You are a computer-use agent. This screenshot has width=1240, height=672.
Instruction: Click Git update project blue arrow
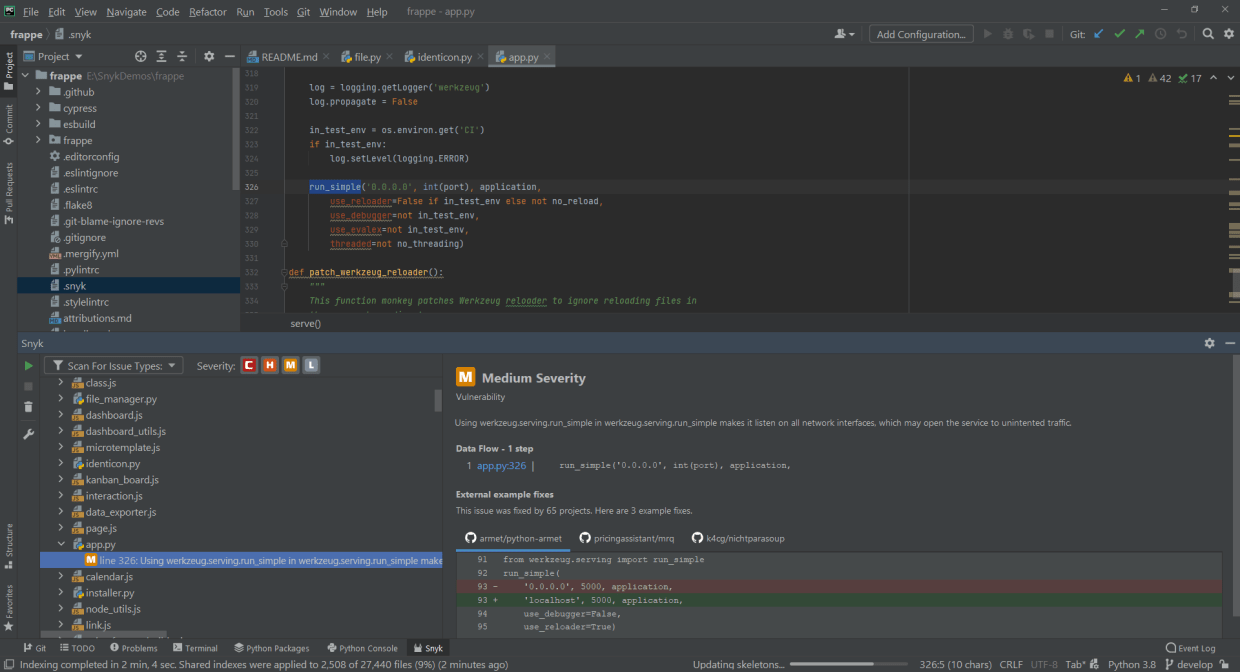pyautogui.click(x=1099, y=34)
